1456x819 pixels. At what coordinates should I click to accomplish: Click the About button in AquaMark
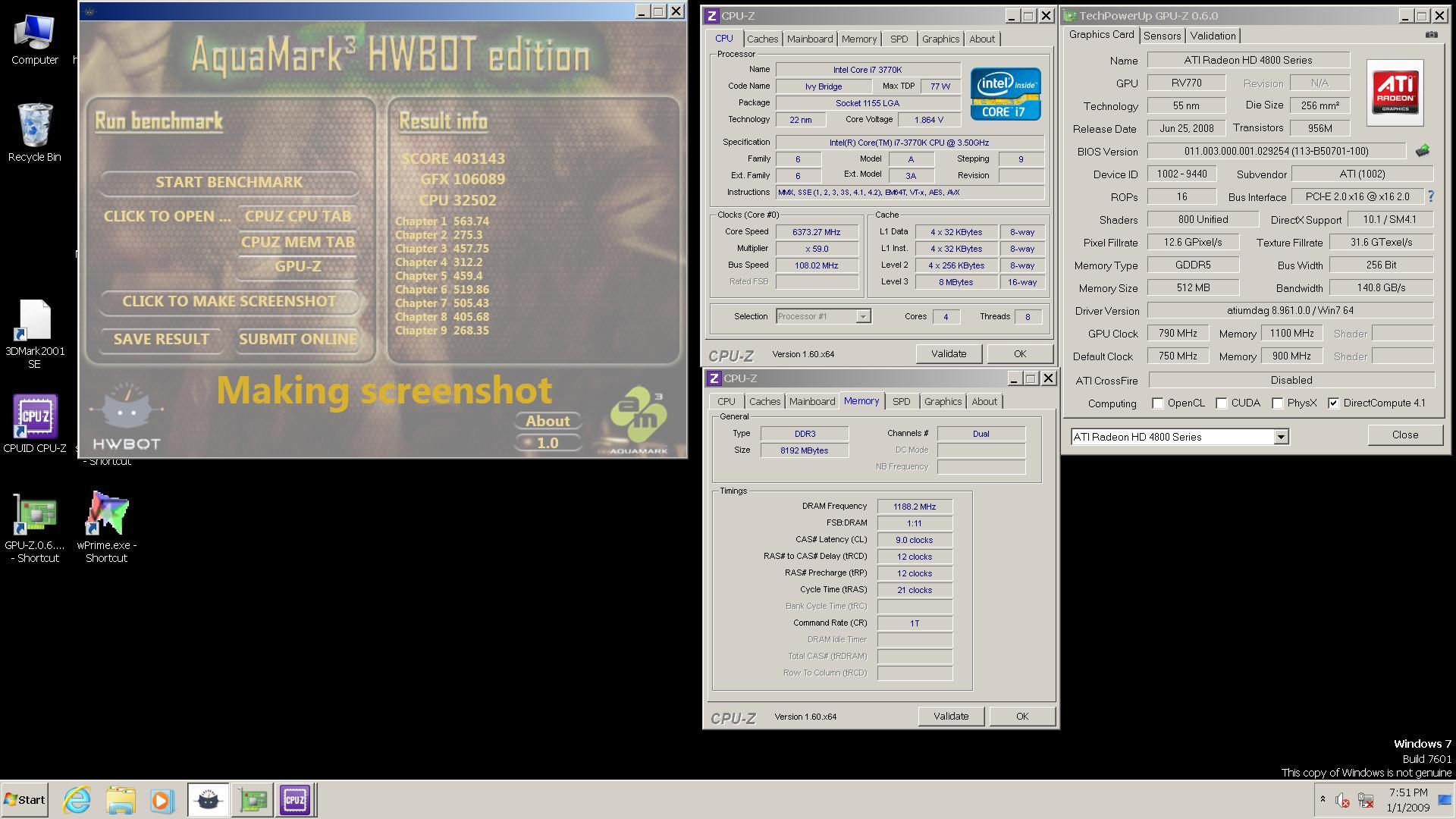coord(548,421)
